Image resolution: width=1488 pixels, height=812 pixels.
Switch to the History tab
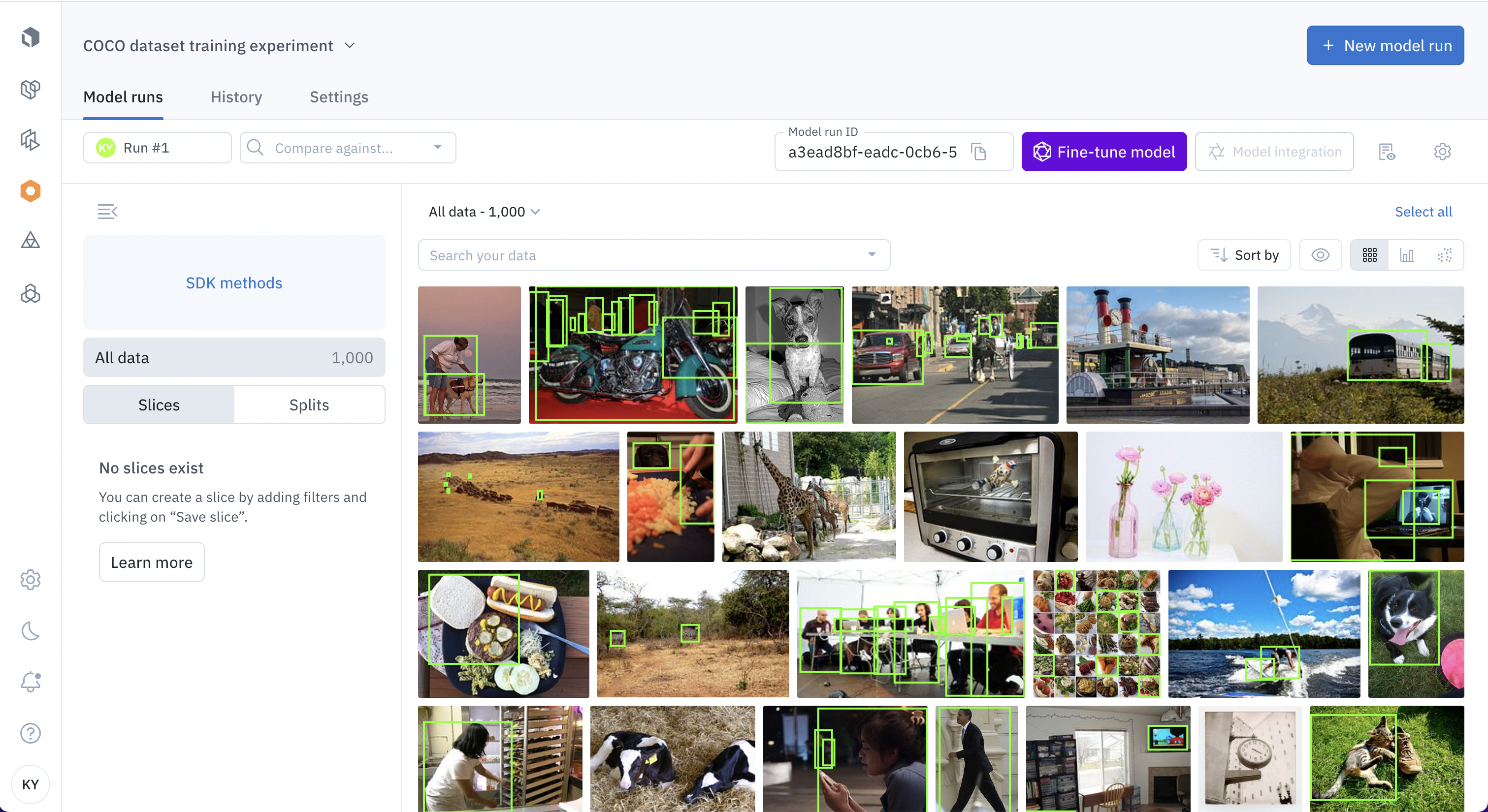click(x=236, y=97)
